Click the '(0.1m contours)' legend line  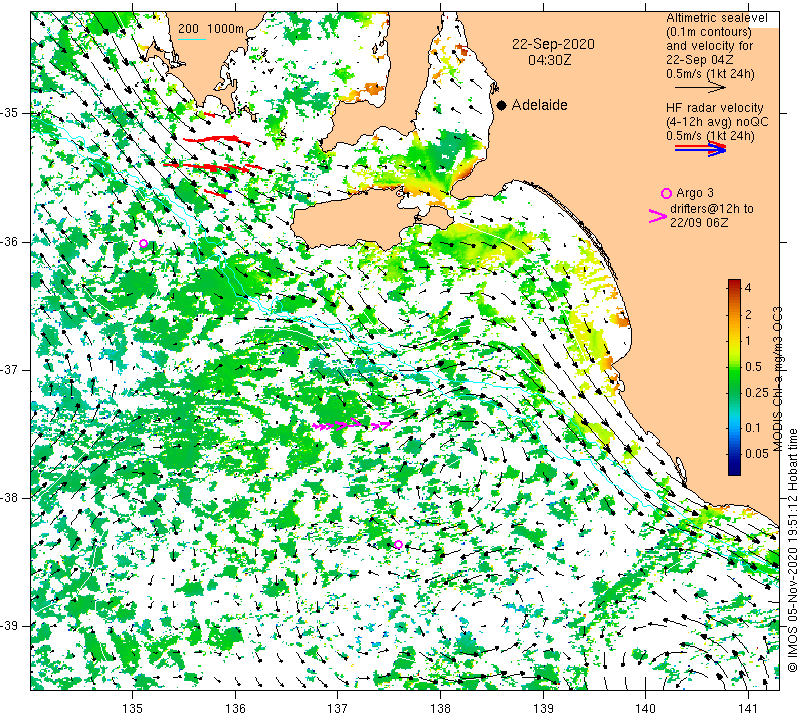click(x=709, y=32)
